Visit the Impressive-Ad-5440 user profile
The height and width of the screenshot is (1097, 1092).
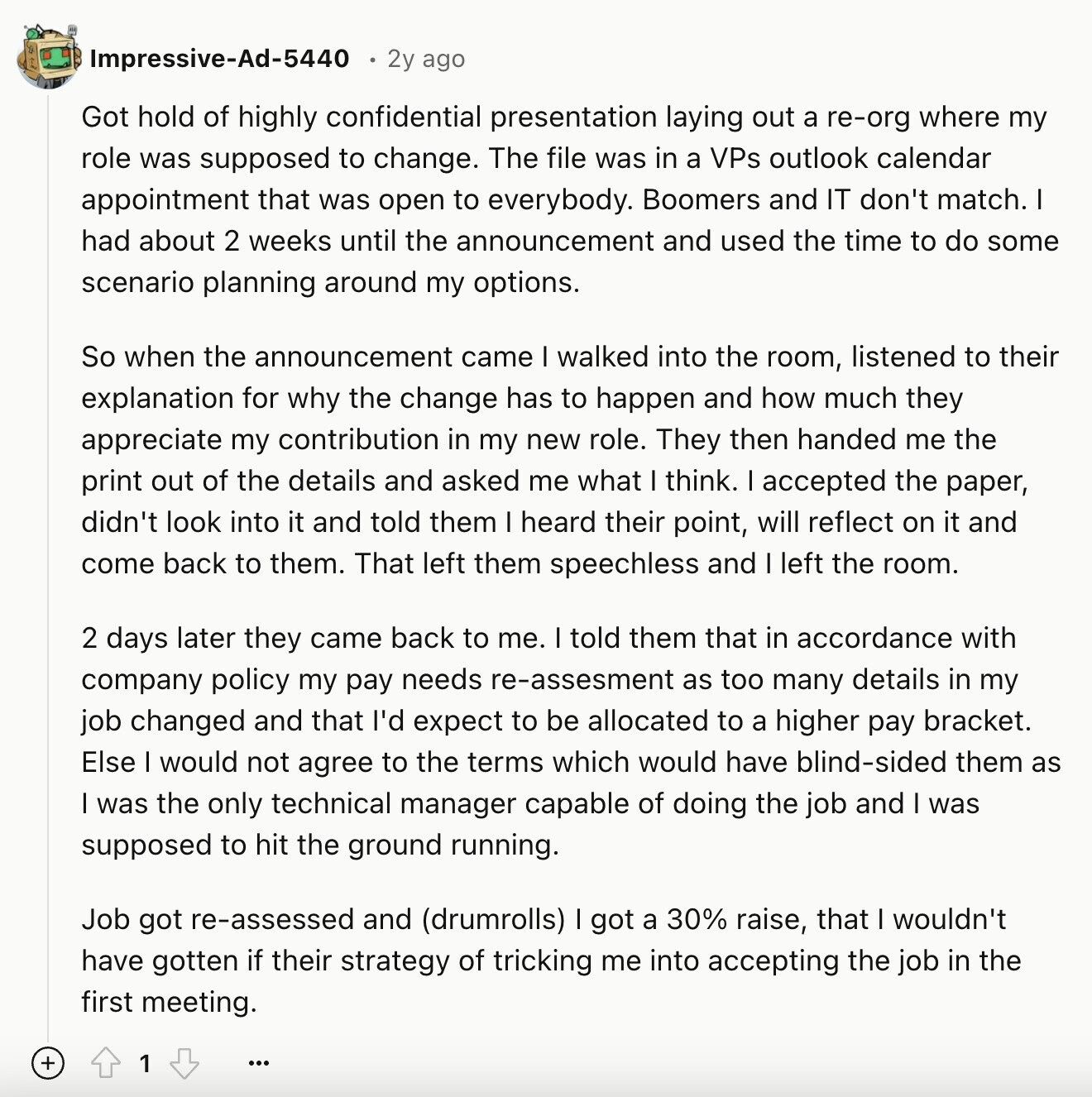pyautogui.click(x=219, y=59)
